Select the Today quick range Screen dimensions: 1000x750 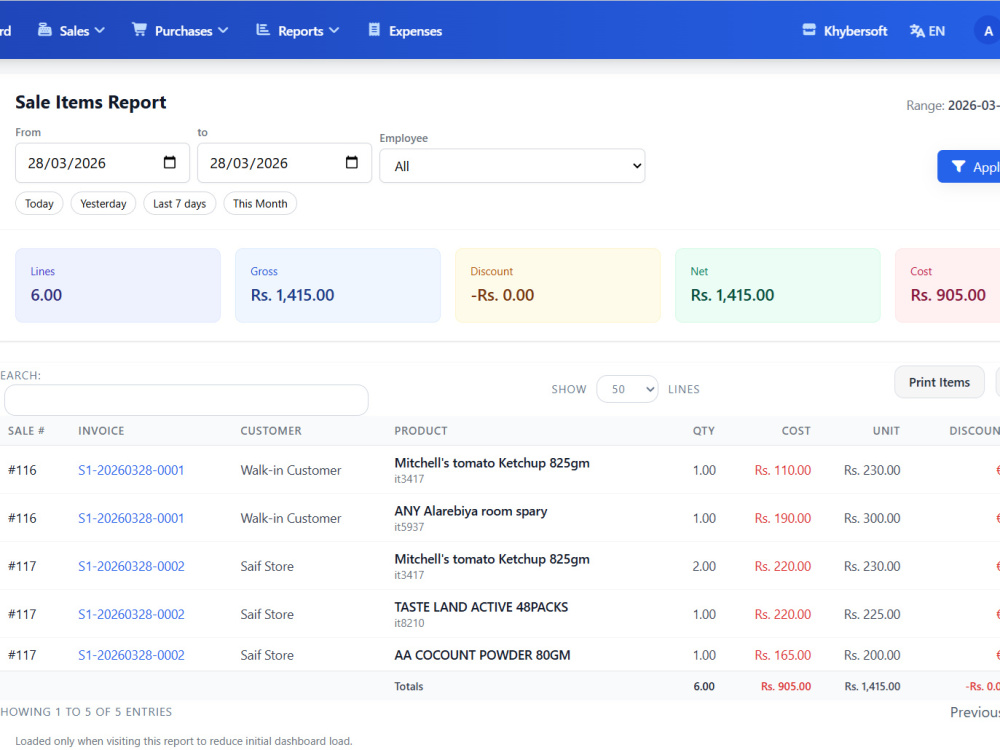(39, 203)
